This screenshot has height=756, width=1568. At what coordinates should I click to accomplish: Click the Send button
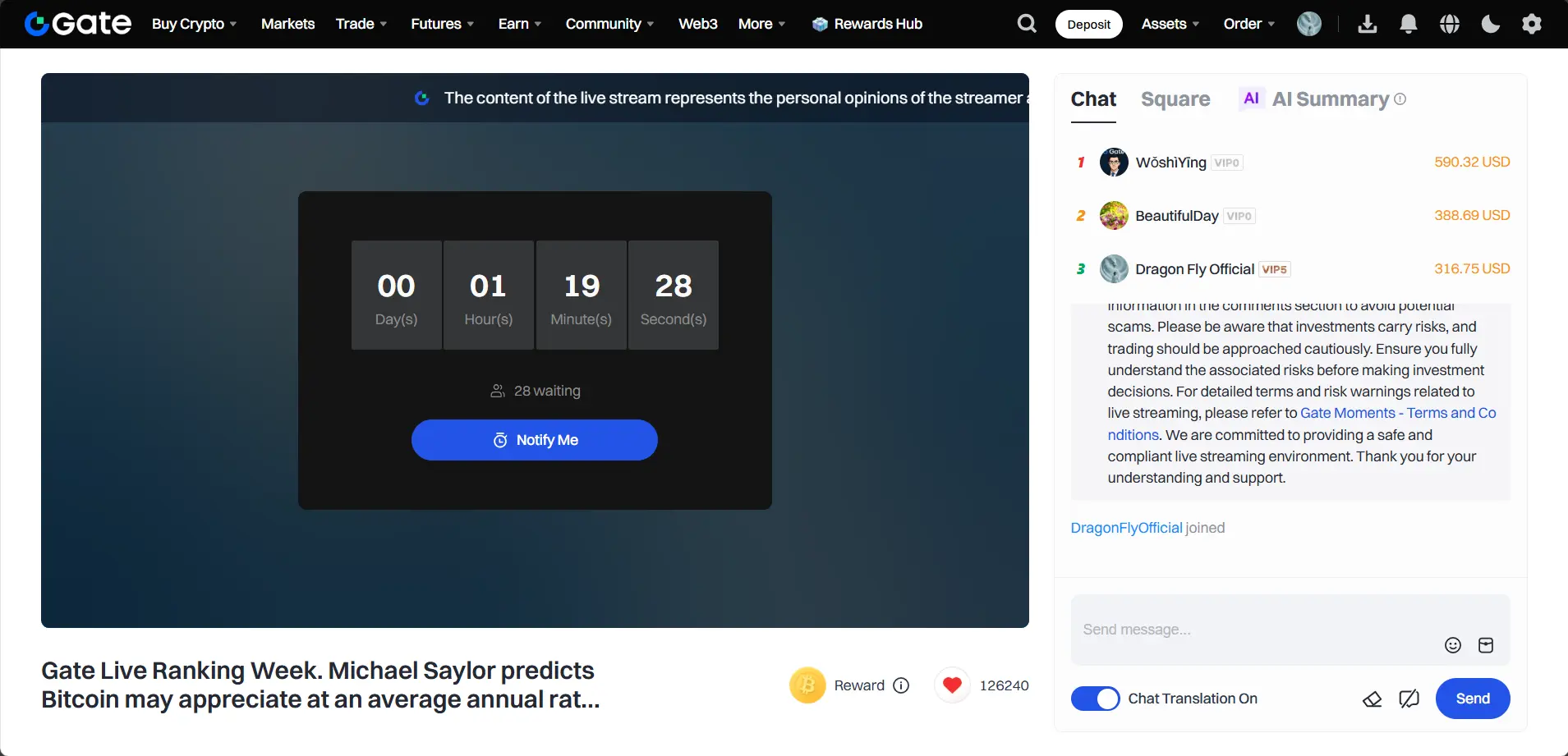point(1473,699)
